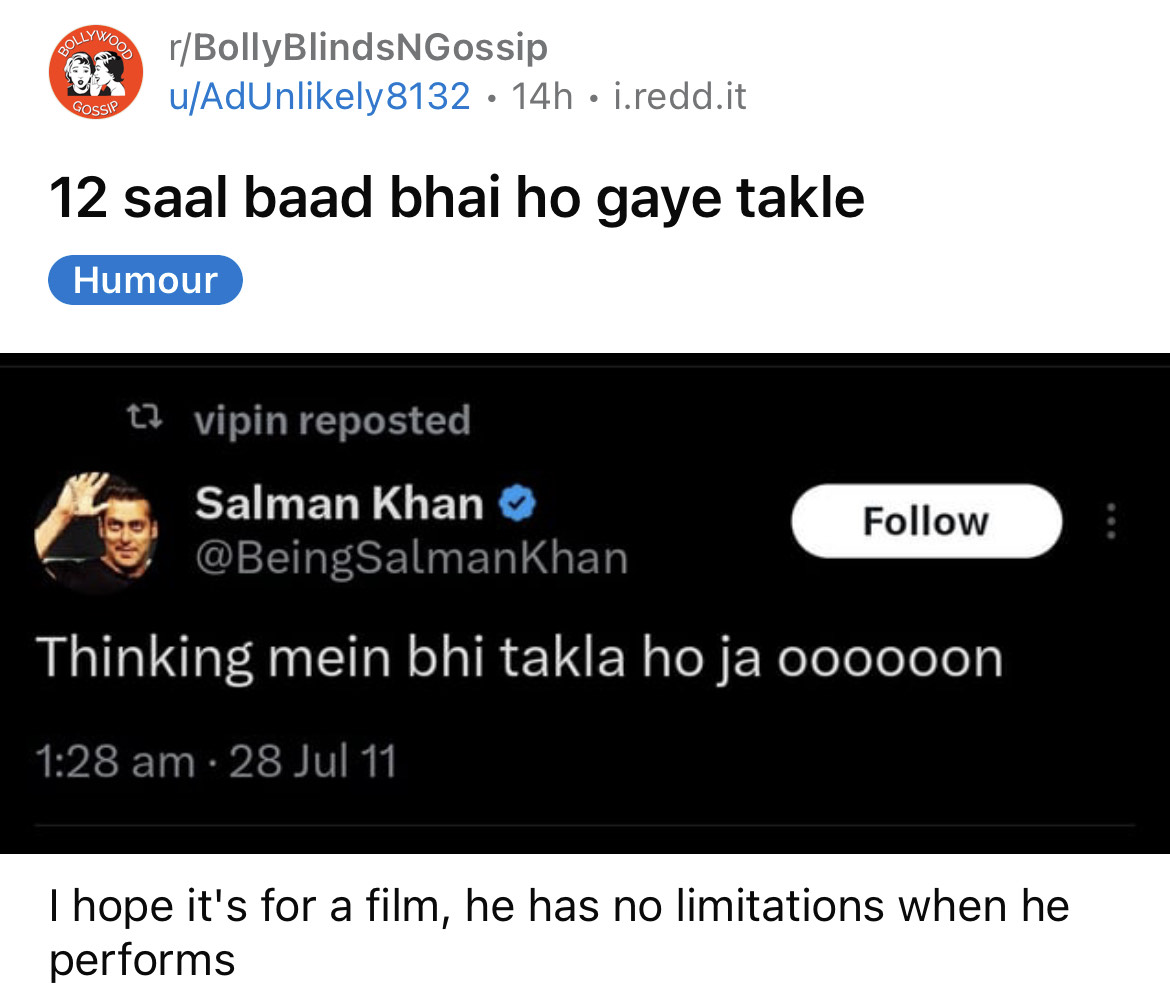The height and width of the screenshot is (1002, 1170).
Task: Click the 14h post age timestamp
Action: pos(542,96)
